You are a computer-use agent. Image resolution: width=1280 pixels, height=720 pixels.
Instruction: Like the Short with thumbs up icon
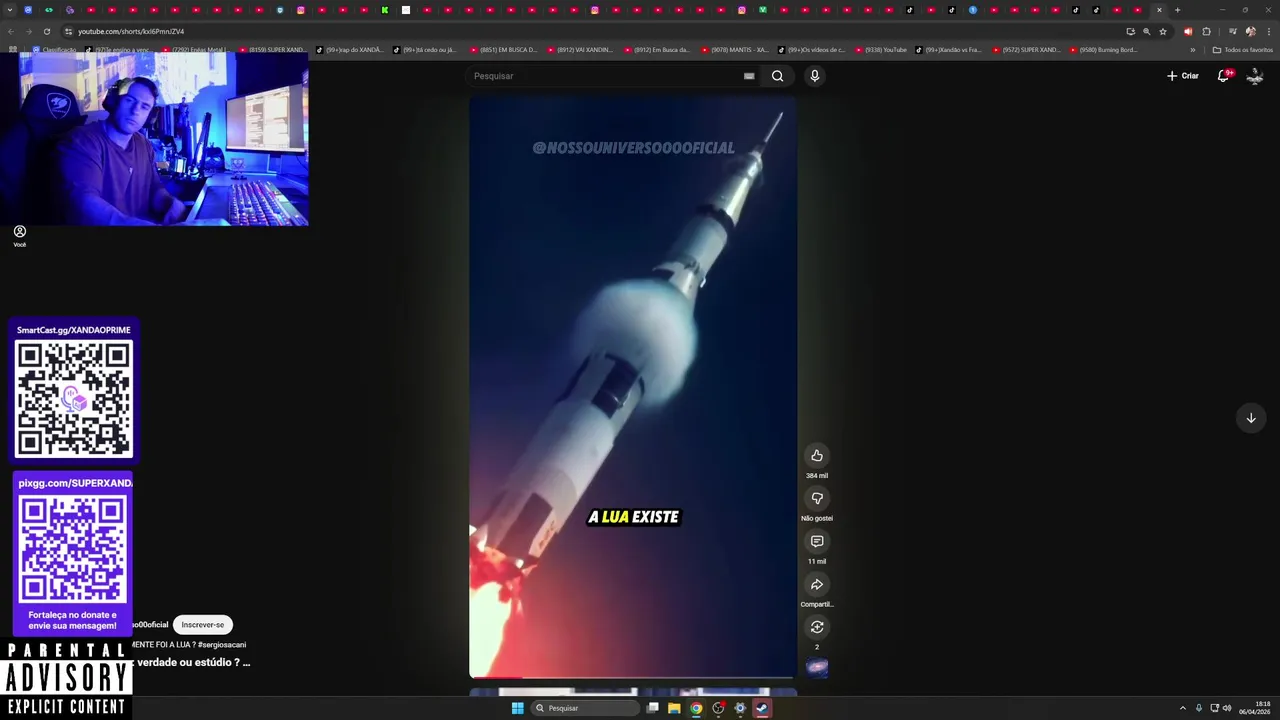(x=817, y=456)
